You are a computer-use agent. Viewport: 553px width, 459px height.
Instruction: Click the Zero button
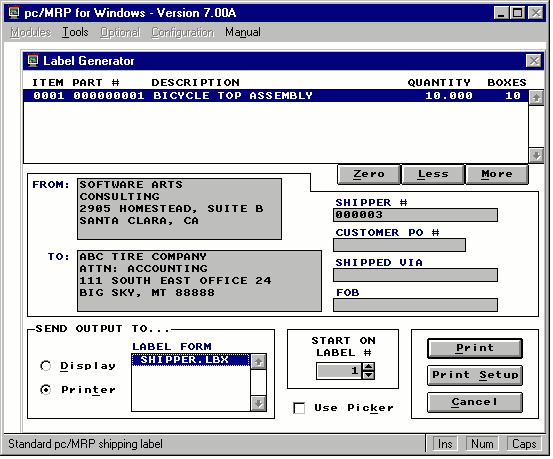point(369,174)
